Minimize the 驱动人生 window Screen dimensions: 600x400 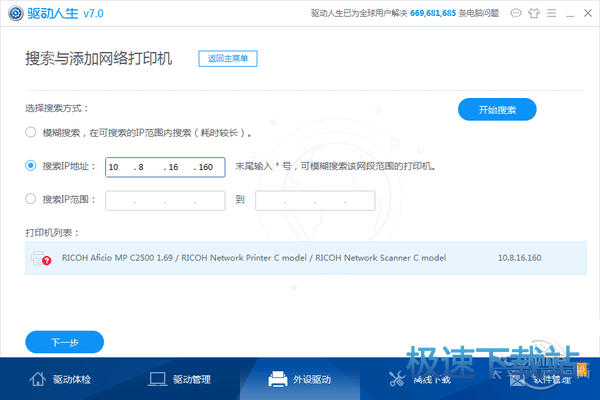570,14
